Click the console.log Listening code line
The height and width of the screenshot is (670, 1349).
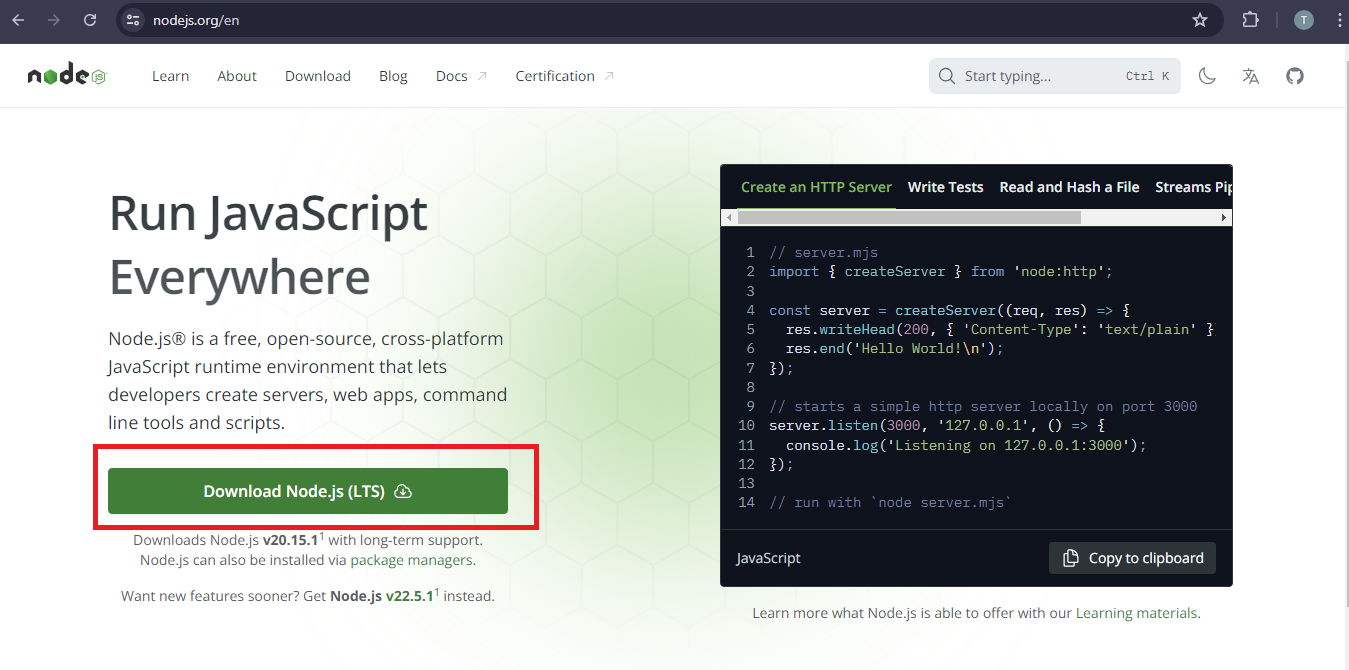pos(966,445)
